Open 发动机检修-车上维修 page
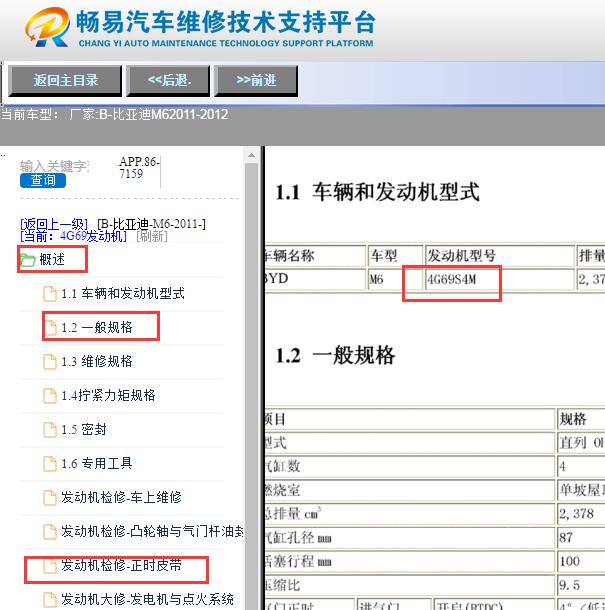This screenshot has height=610, width=605. 121,497
